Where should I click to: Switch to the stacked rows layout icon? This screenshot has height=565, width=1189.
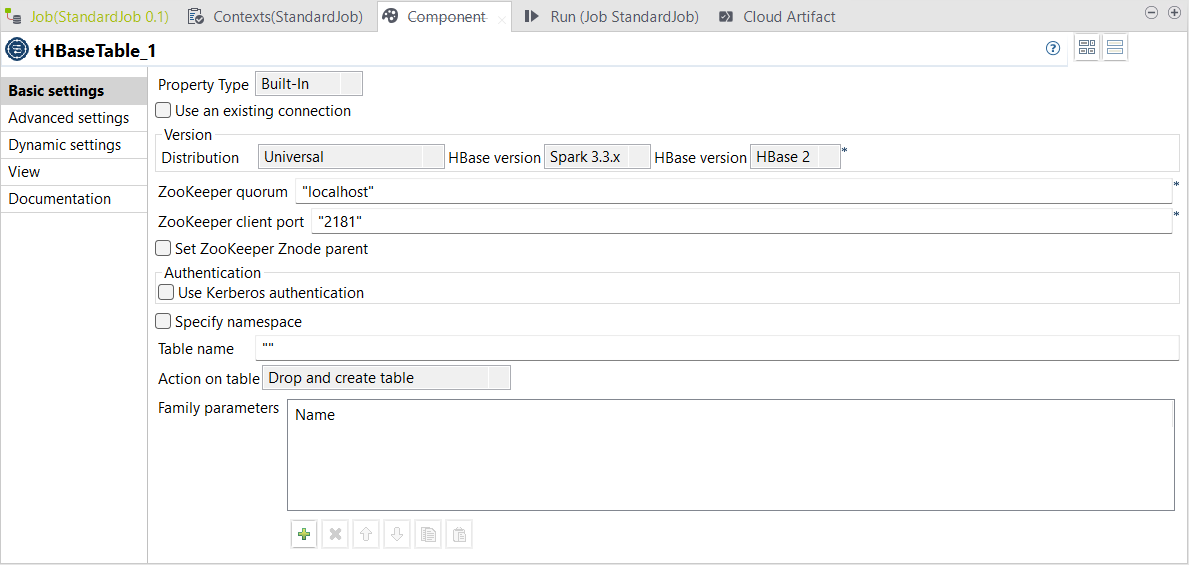coord(1115,48)
